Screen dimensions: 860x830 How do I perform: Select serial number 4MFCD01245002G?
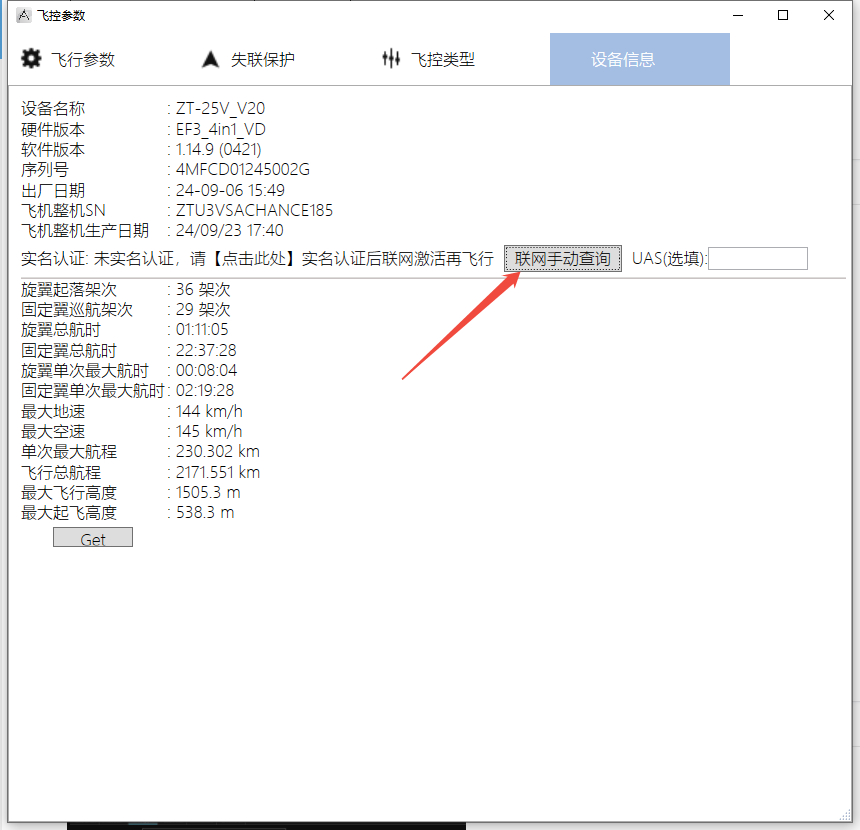242,170
